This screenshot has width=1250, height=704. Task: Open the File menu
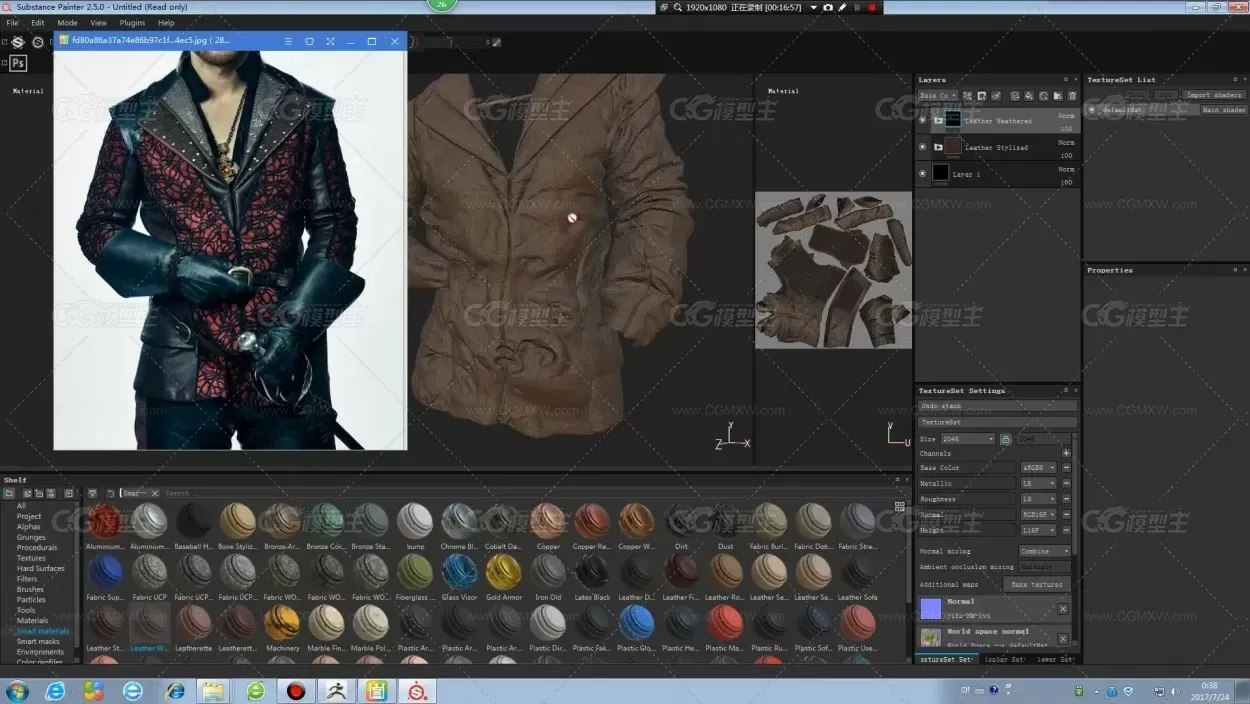12,22
